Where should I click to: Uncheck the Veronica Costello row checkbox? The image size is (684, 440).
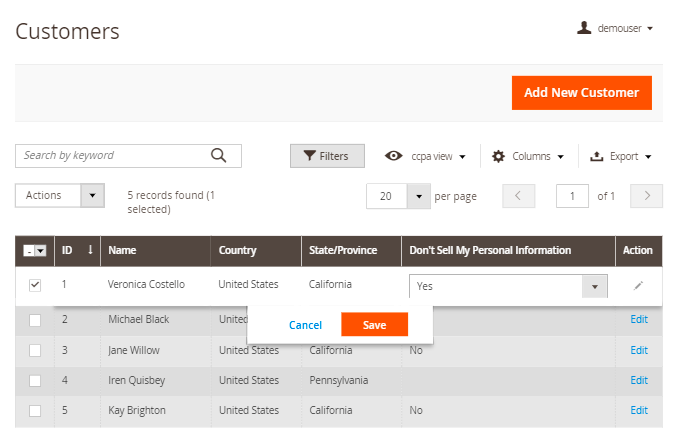tap(35, 285)
